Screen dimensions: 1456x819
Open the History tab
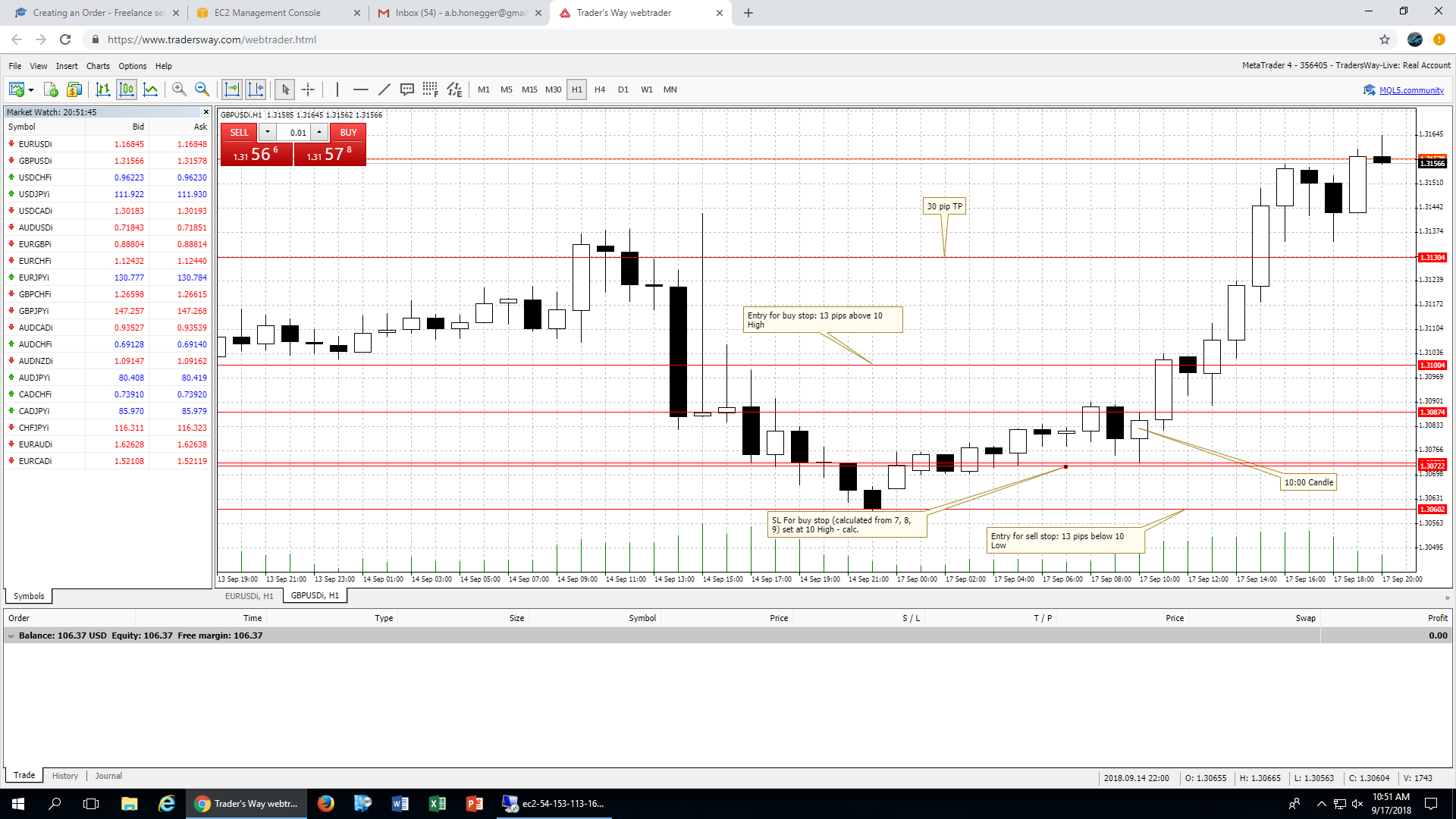pos(65,776)
